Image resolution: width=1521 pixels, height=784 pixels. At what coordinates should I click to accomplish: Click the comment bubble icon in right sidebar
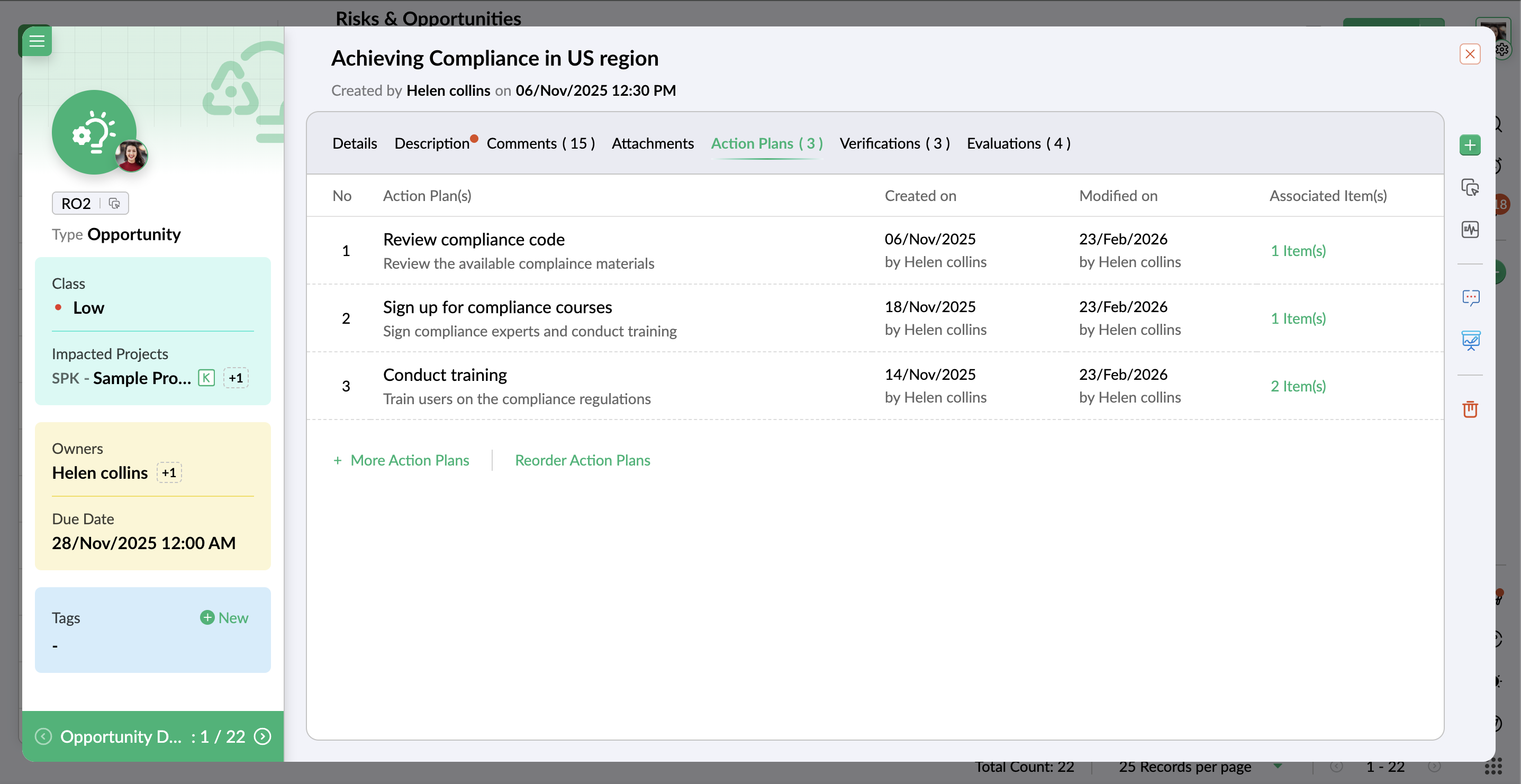(1470, 297)
